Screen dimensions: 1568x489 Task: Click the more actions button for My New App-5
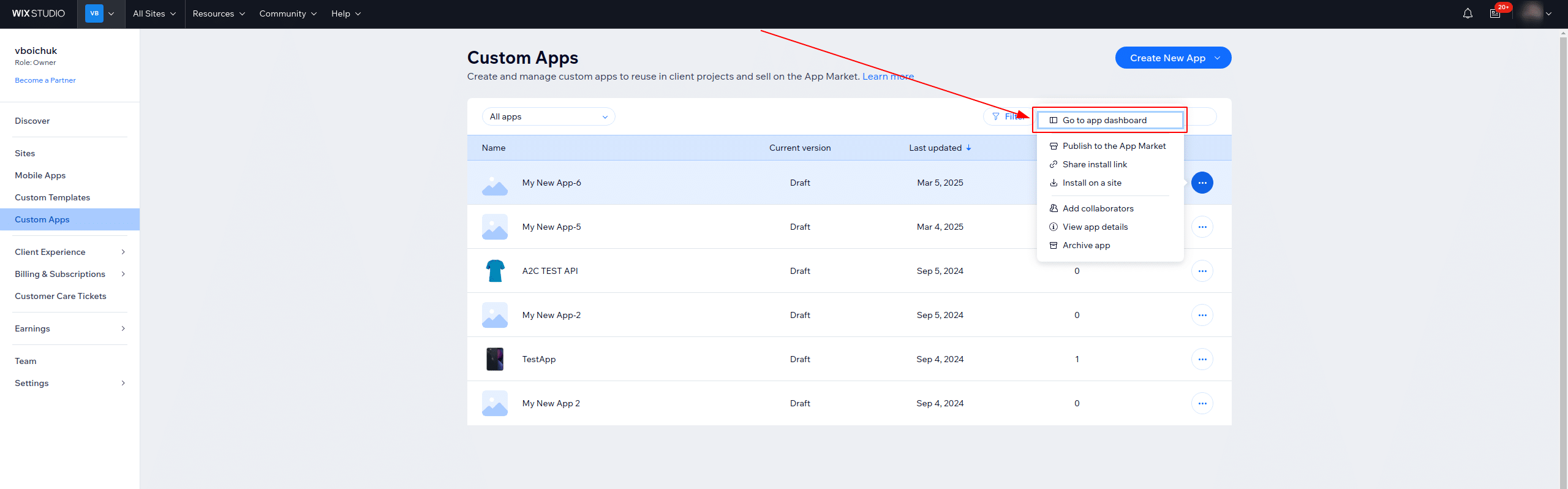coord(1202,227)
